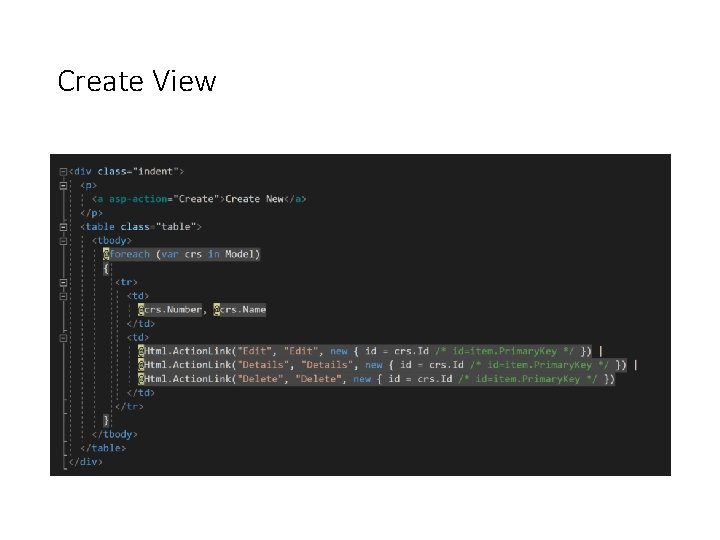The width and height of the screenshot is (720, 540).
Task: Collapse the second <td> cell with ActionLinks
Action: 63,338
